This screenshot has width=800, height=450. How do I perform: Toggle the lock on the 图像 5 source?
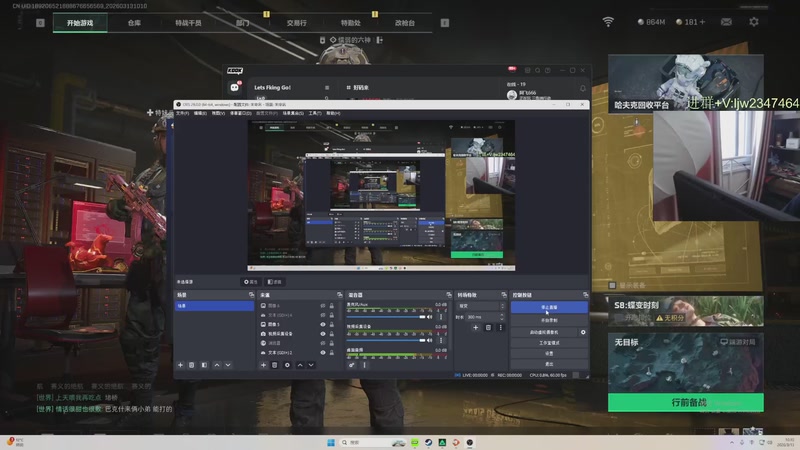[x=332, y=324]
